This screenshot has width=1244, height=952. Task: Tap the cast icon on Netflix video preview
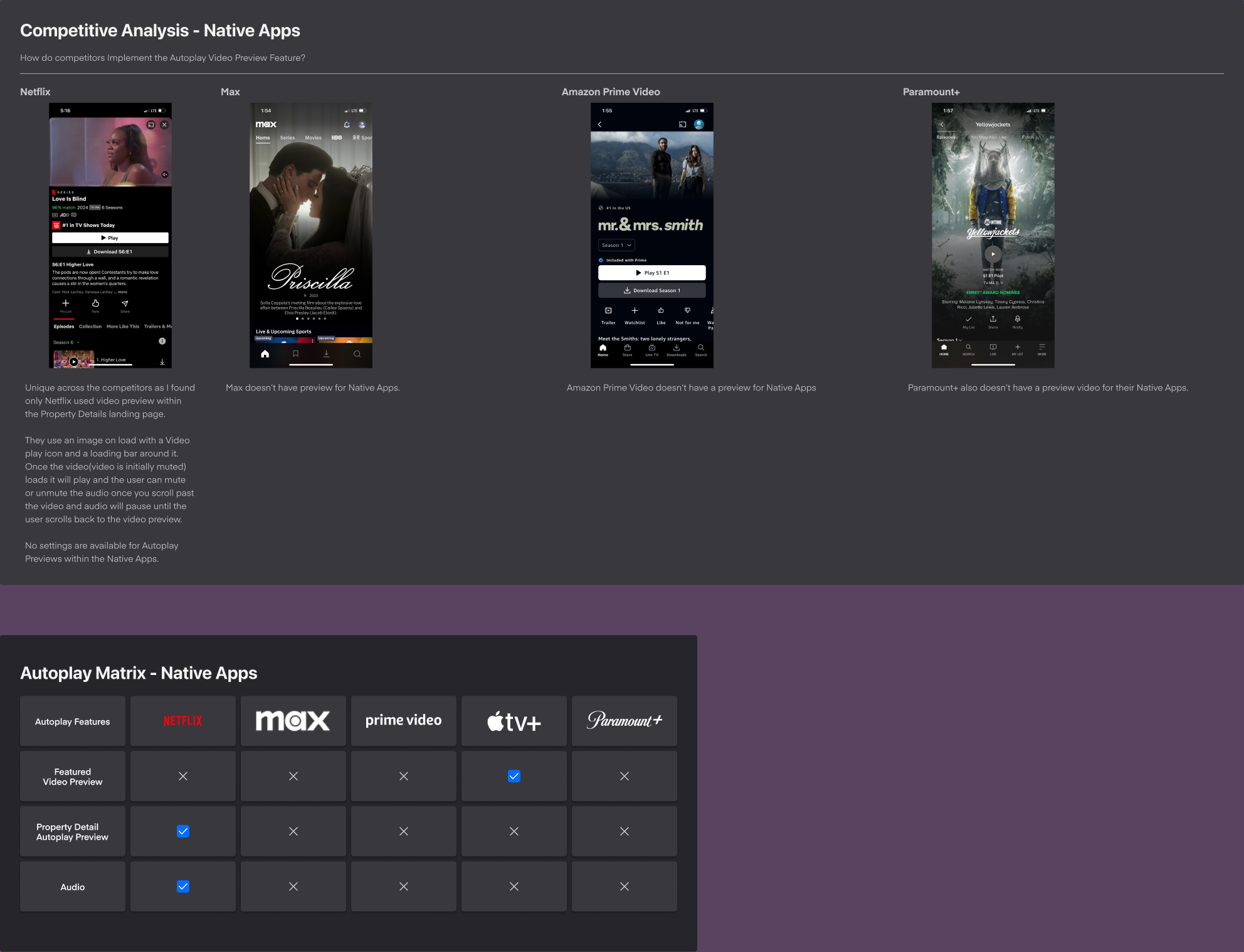pyautogui.click(x=150, y=125)
